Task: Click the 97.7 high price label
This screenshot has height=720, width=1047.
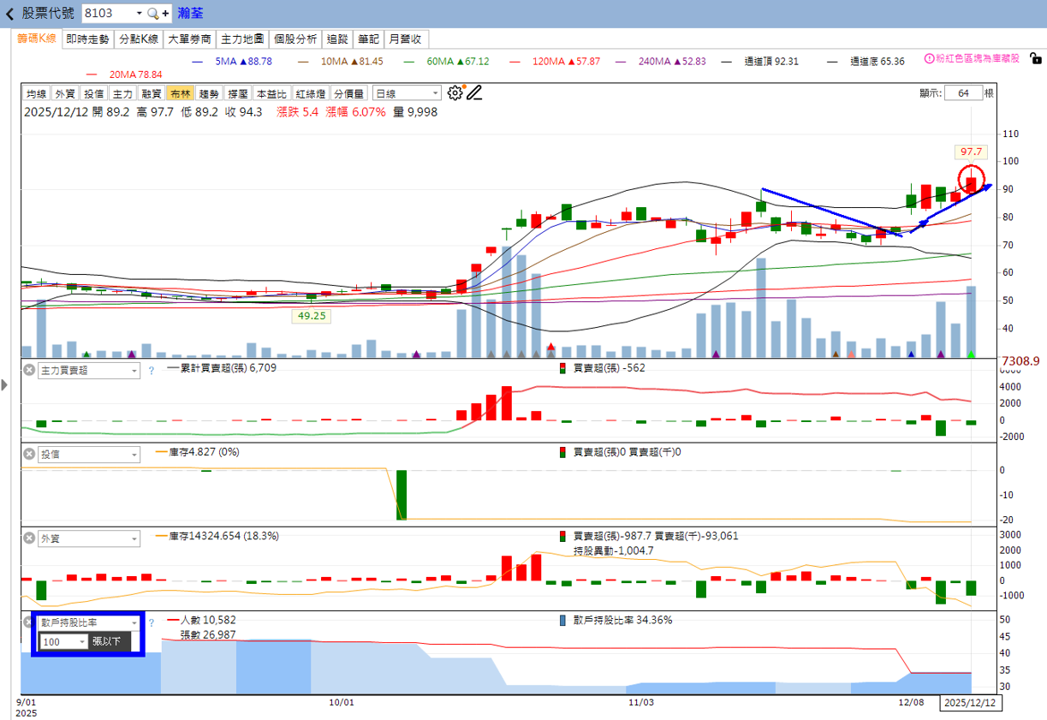Action: pyautogui.click(x=971, y=152)
